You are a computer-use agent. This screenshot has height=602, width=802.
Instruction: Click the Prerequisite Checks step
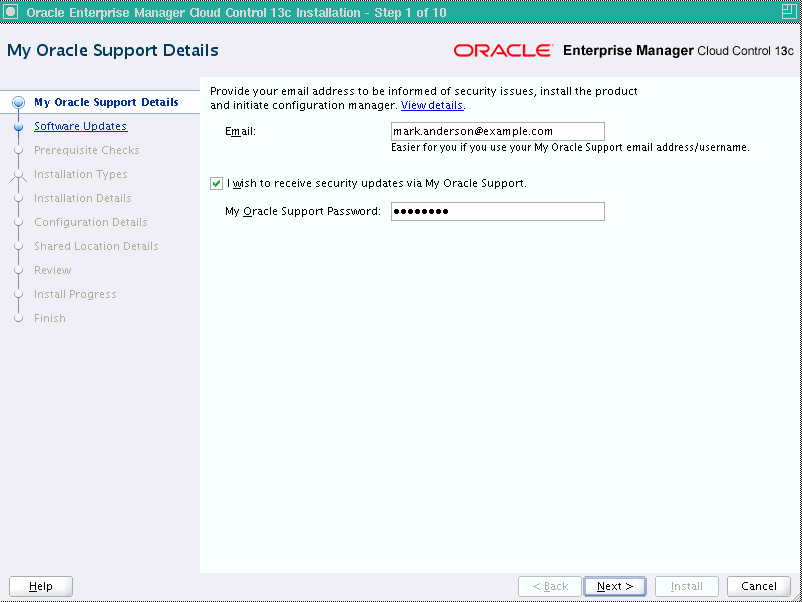86,150
